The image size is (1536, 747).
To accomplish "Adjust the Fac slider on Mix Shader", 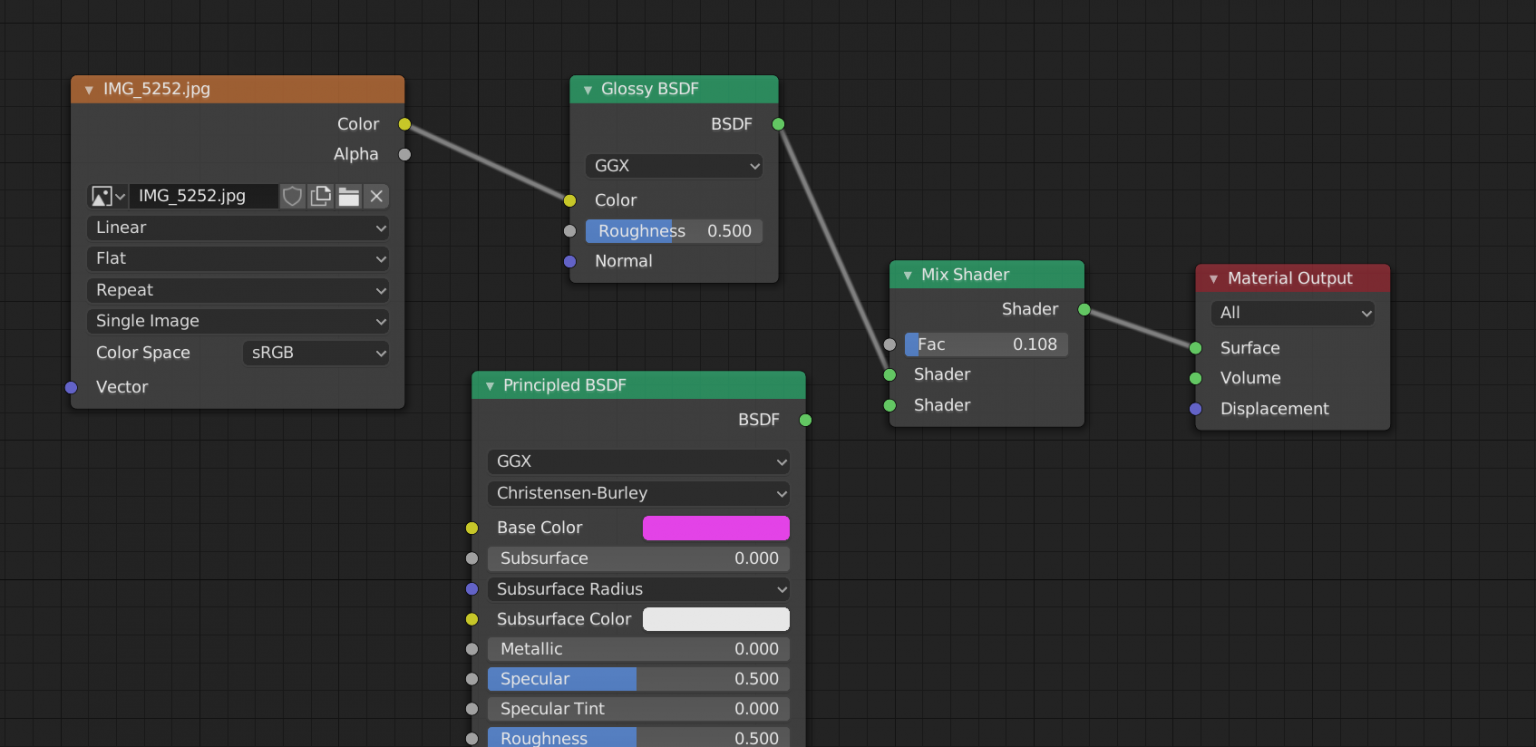I will click(986, 344).
